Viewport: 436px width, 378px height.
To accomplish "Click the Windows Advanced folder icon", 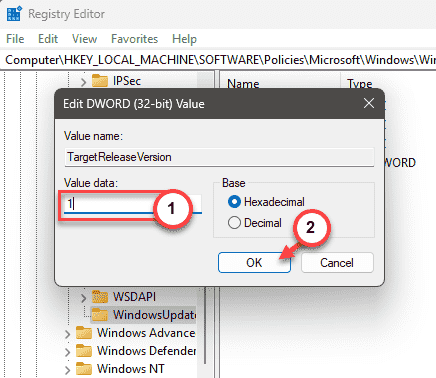I will click(x=84, y=333).
